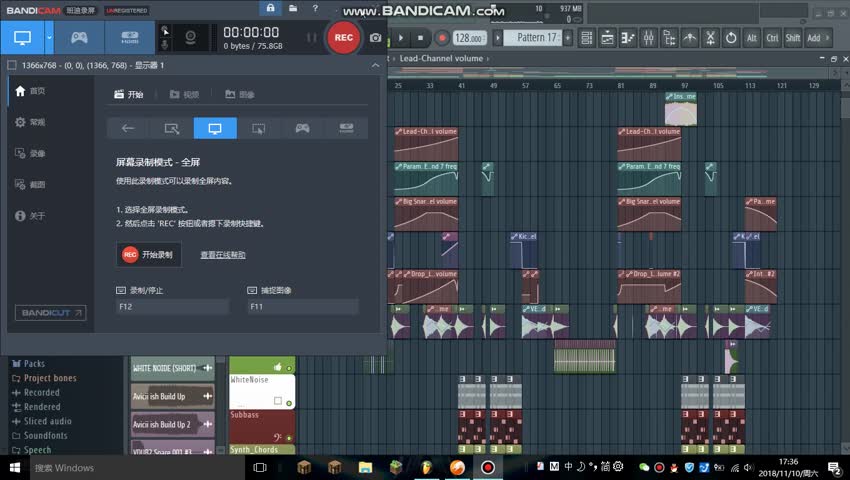Choose gamepad game mode in mode selector

pos(302,128)
